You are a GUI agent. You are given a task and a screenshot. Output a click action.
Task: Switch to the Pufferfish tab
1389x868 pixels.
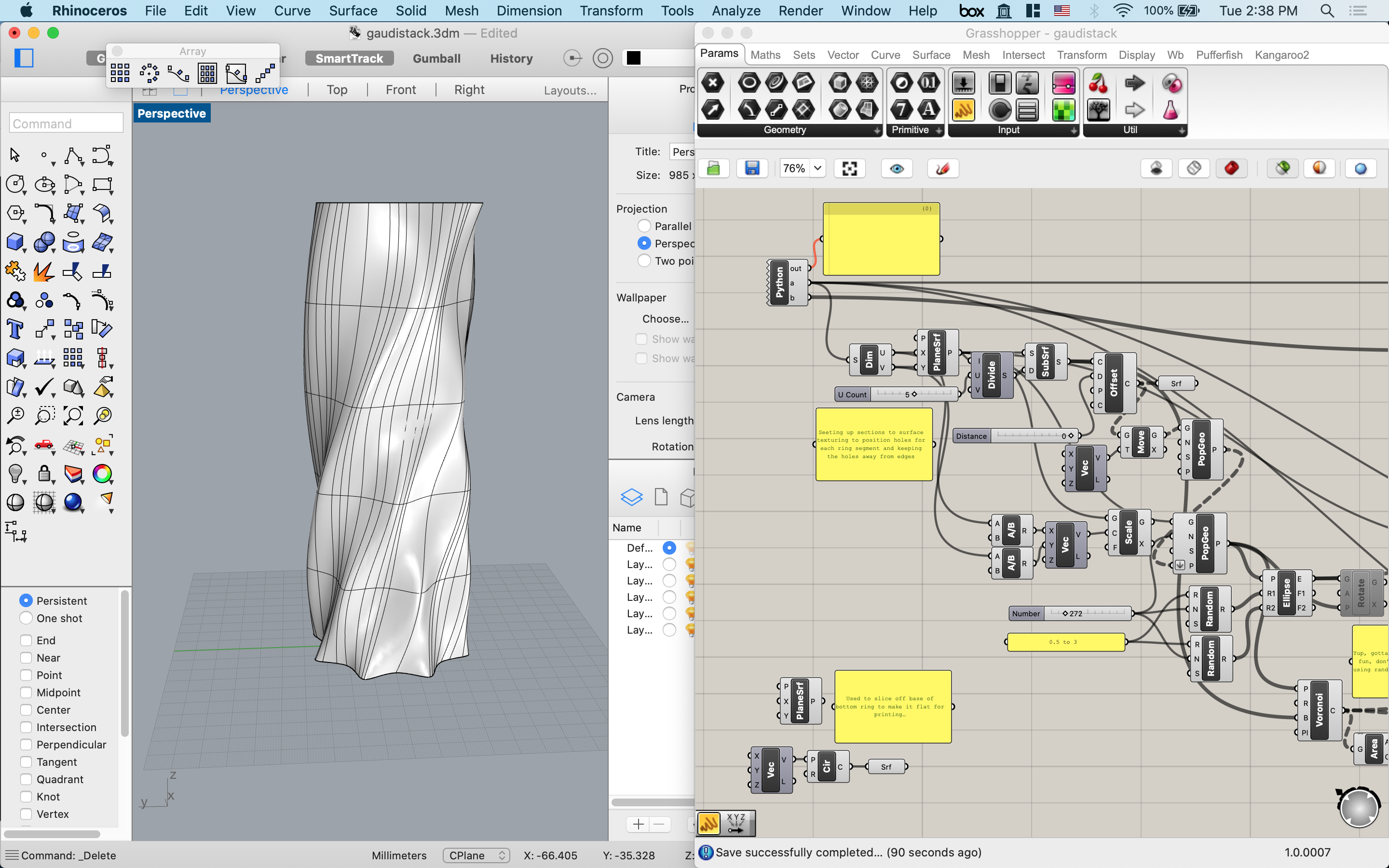[x=1219, y=54]
